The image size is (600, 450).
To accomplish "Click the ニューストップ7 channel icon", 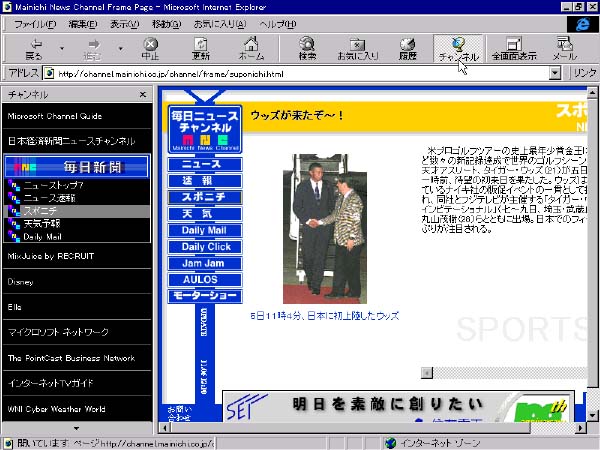I will click(14, 186).
